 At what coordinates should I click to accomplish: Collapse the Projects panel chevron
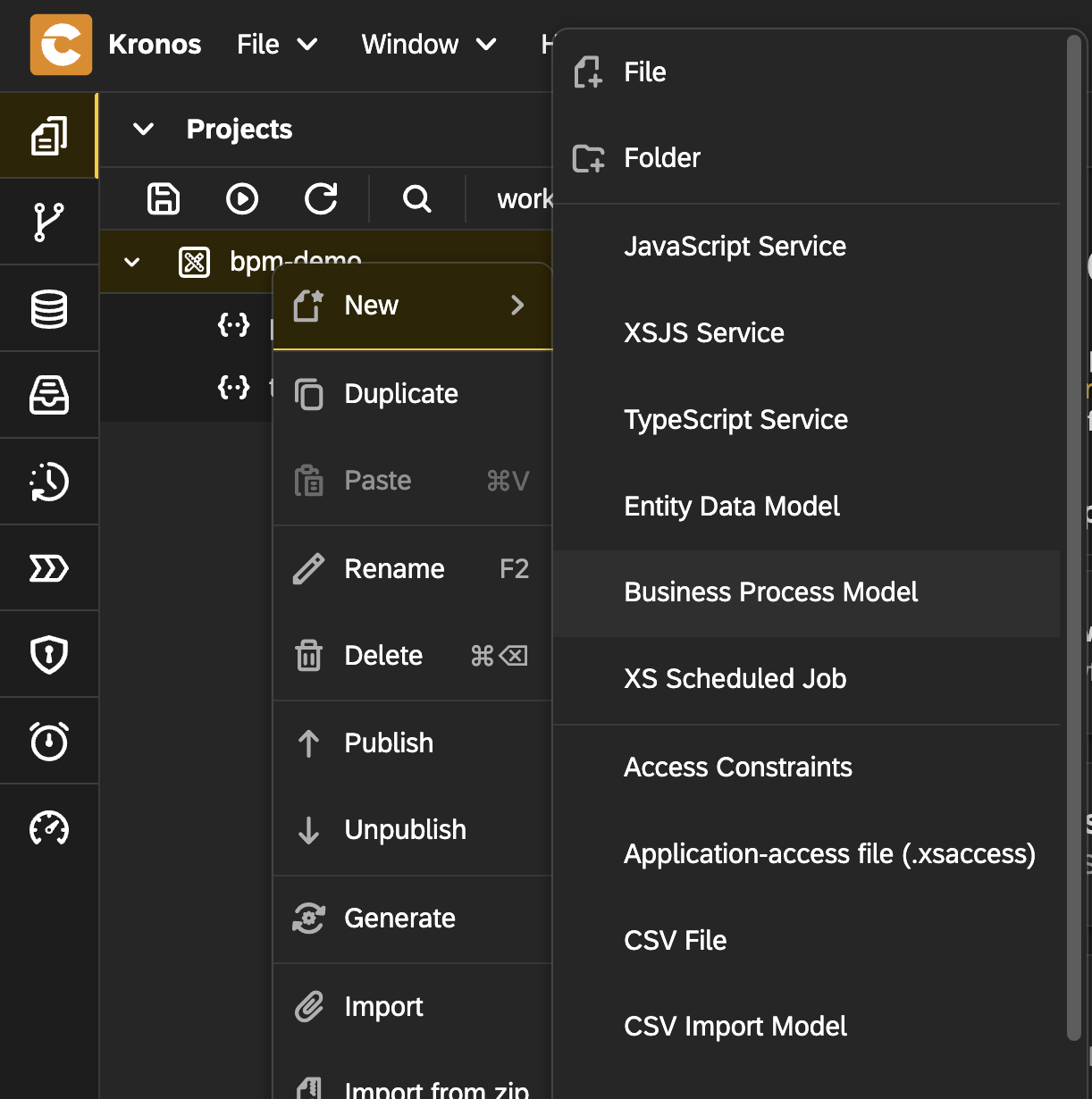[143, 130]
